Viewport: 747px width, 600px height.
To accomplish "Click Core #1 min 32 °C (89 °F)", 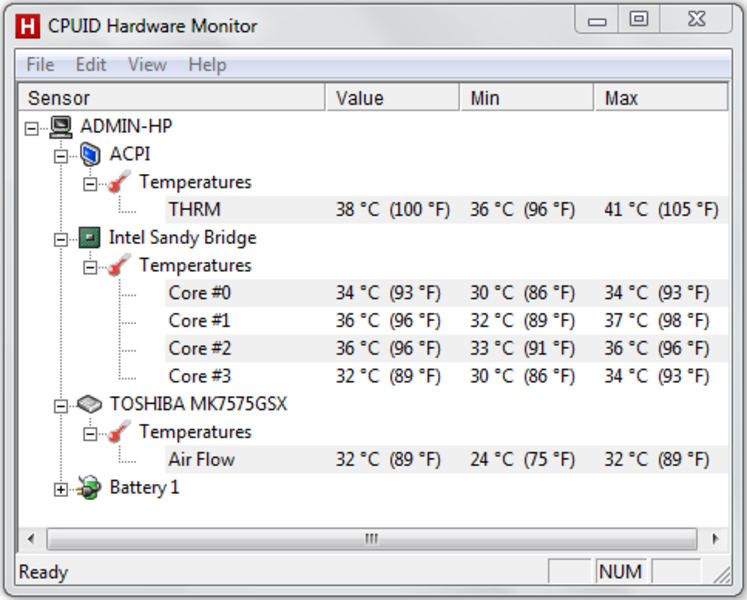I will [x=523, y=321].
